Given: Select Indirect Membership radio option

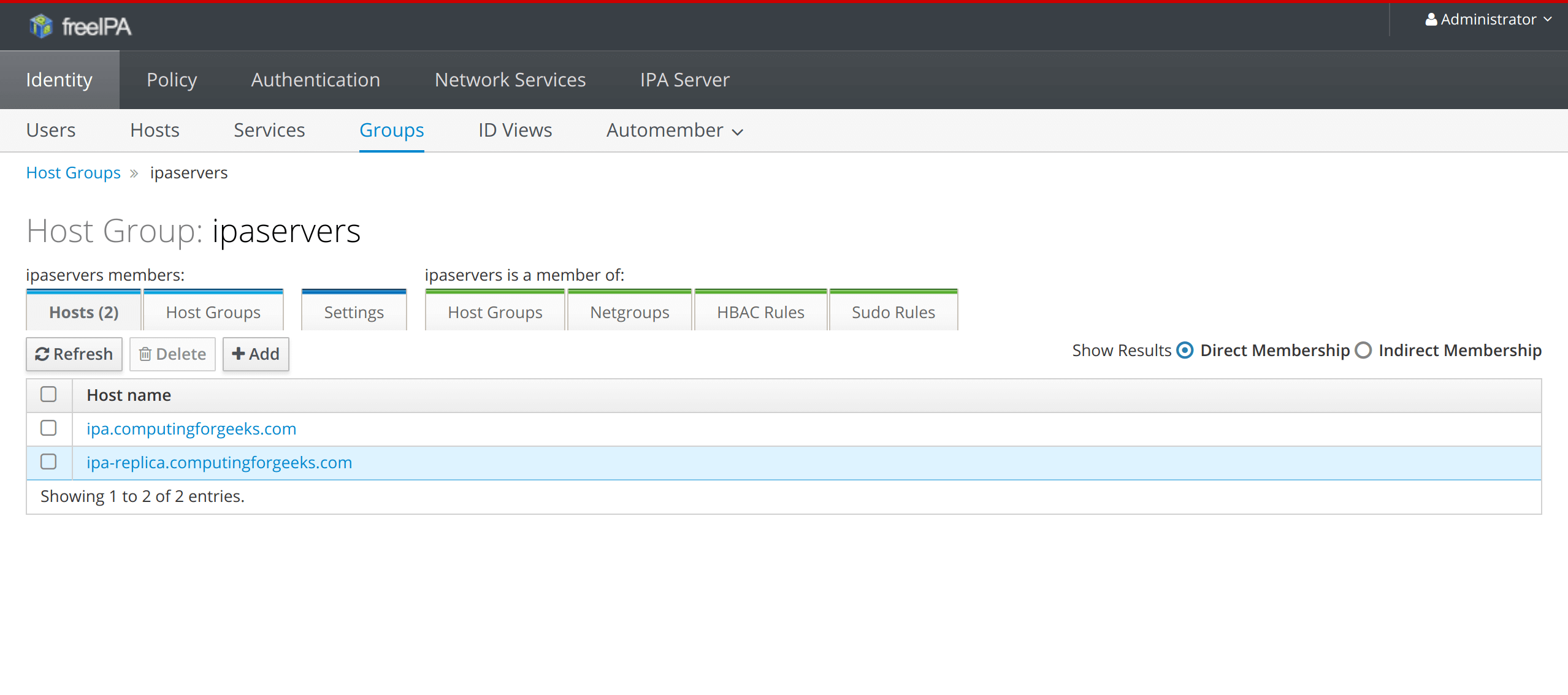Looking at the screenshot, I should tap(1363, 351).
